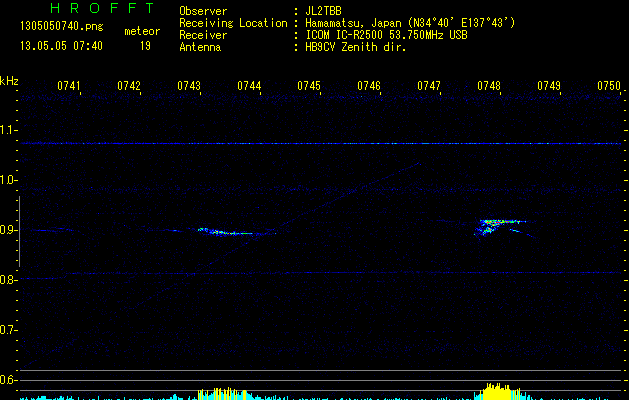
Task: Select the JL2TBB observer callsign
Action: pyautogui.click(x=324, y=11)
